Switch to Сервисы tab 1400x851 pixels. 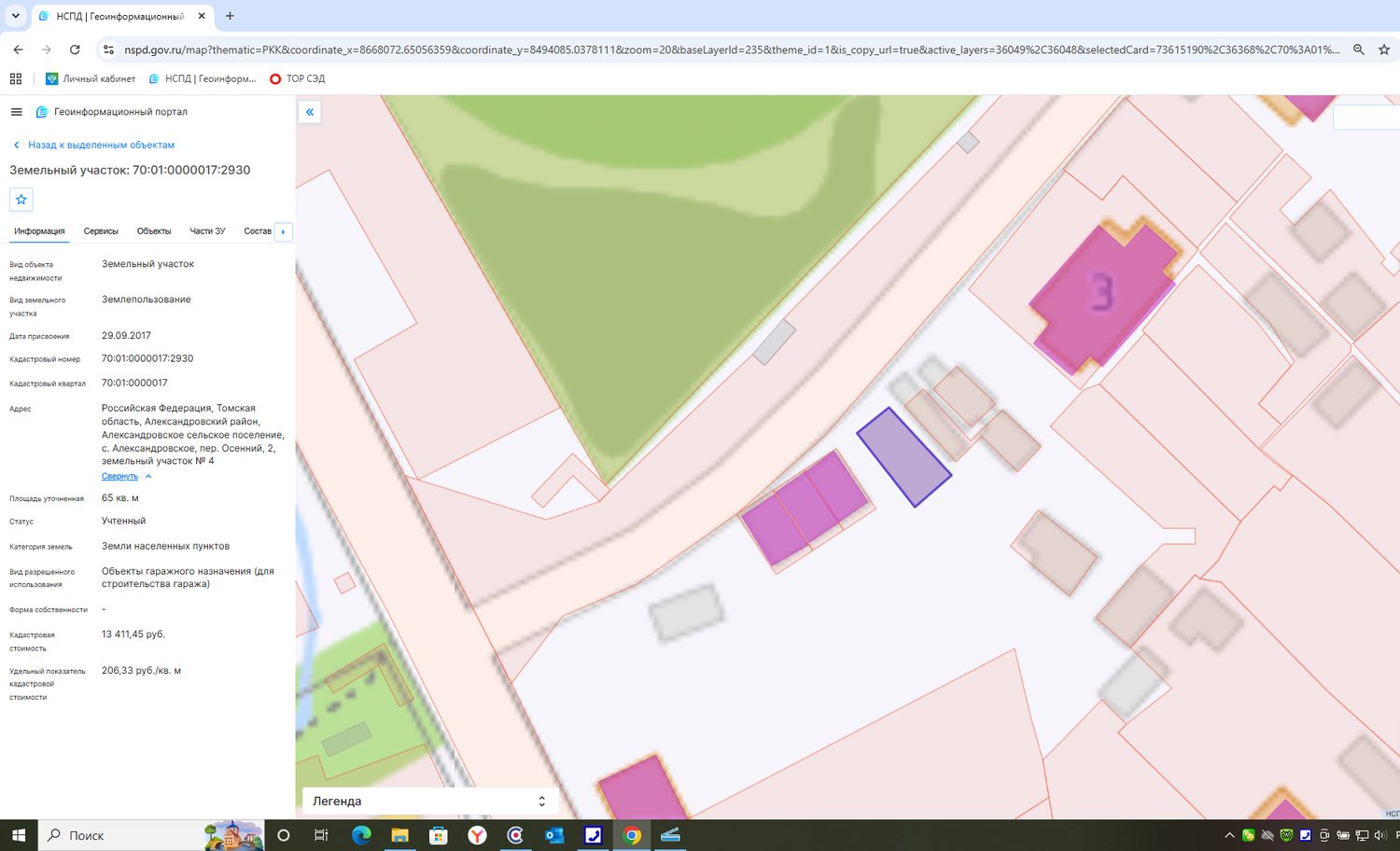coord(101,231)
